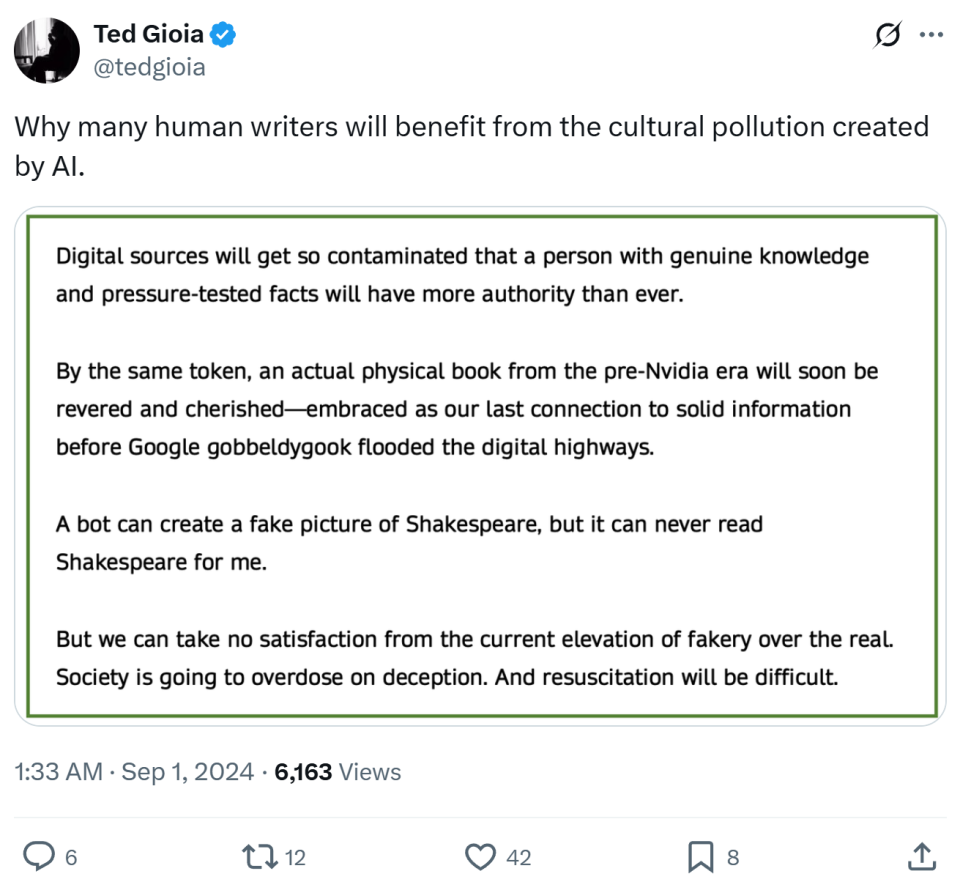Share the post via the share icon
960x882 pixels.
pyautogui.click(x=921, y=855)
